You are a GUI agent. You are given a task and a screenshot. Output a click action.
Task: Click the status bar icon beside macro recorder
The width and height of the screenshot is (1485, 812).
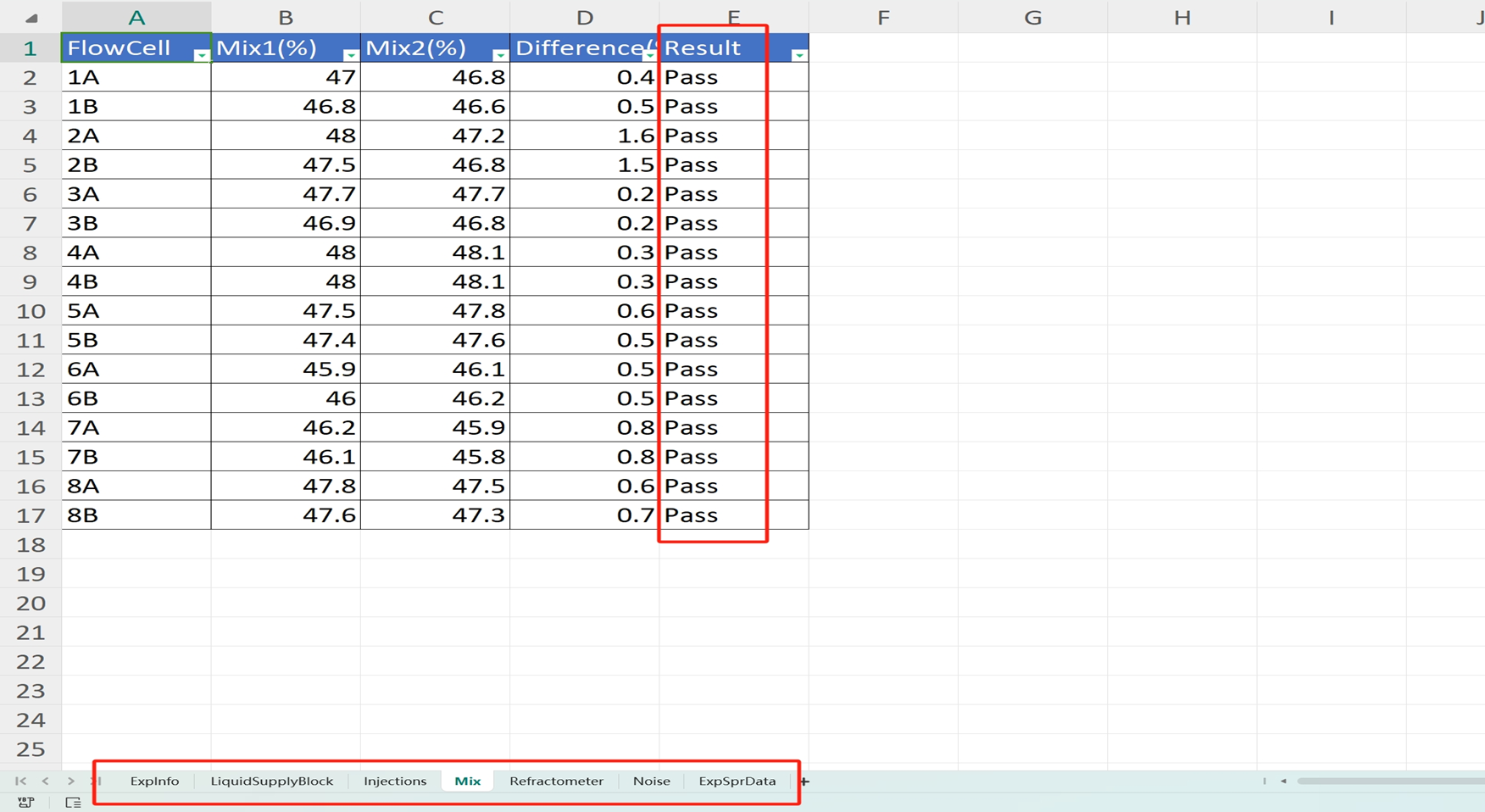(x=73, y=802)
